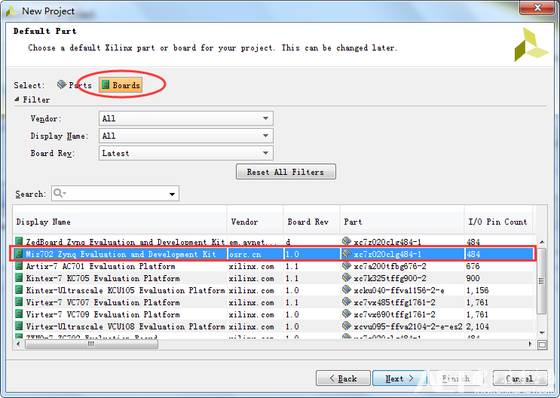The image size is (560, 398).
Task: Click the Cancel button
Action: click(520, 378)
